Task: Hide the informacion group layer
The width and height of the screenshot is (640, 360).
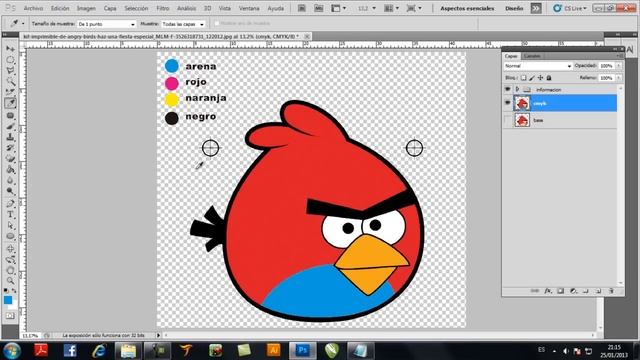Action: [507, 89]
